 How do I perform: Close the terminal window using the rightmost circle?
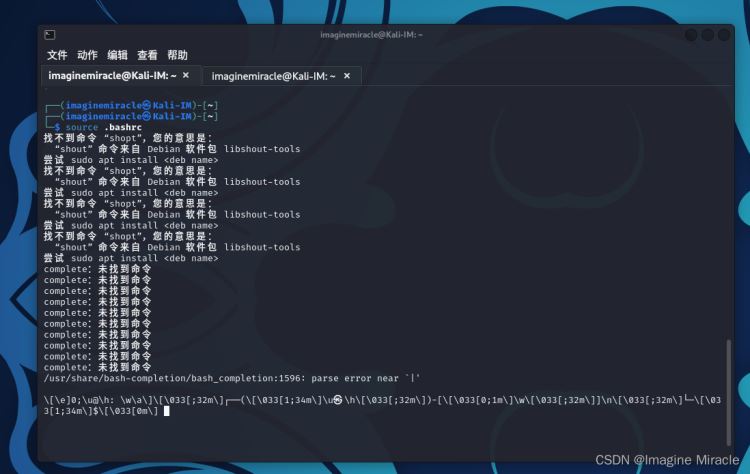tap(724, 35)
